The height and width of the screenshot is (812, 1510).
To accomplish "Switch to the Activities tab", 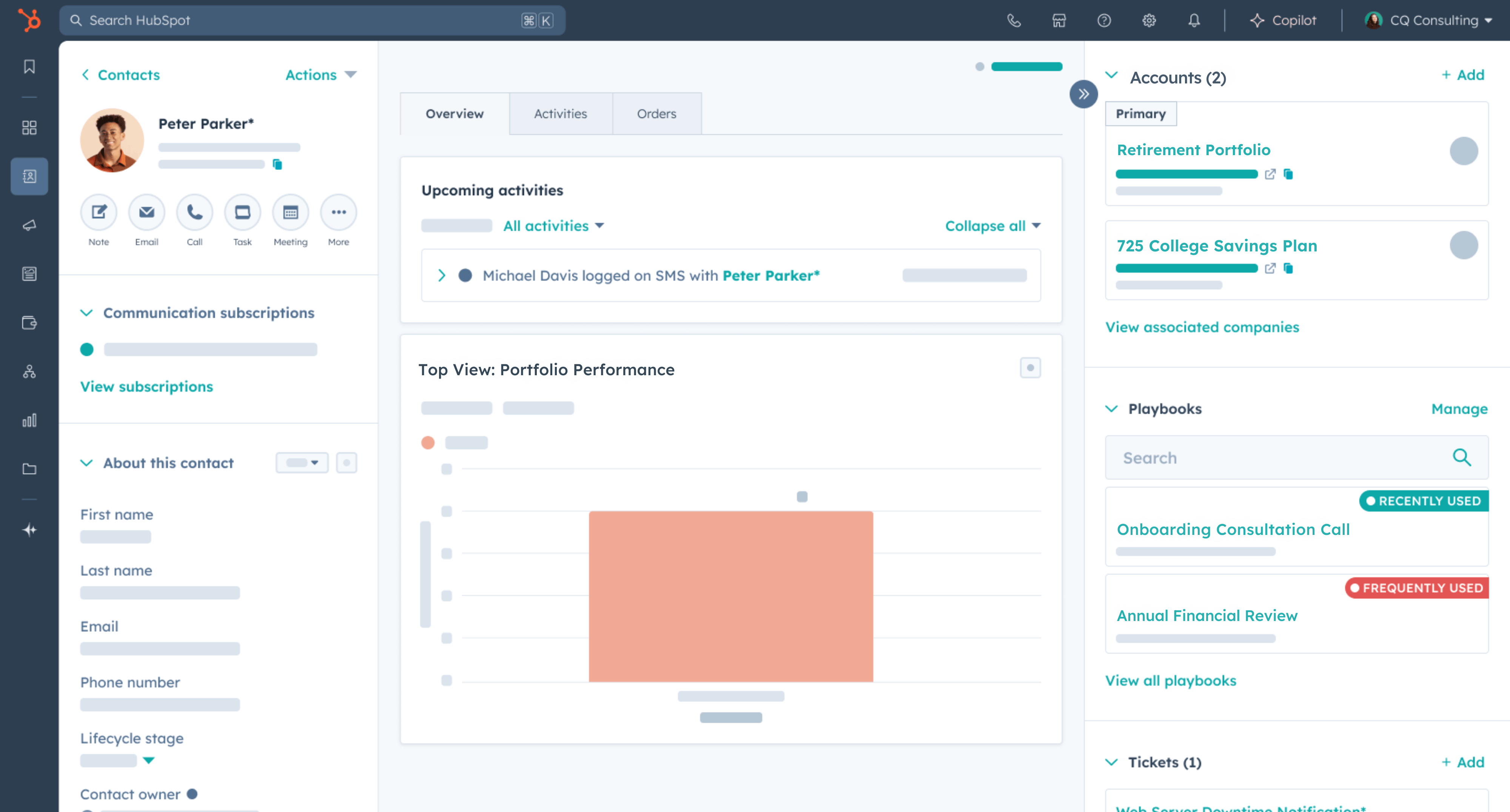I will [560, 113].
